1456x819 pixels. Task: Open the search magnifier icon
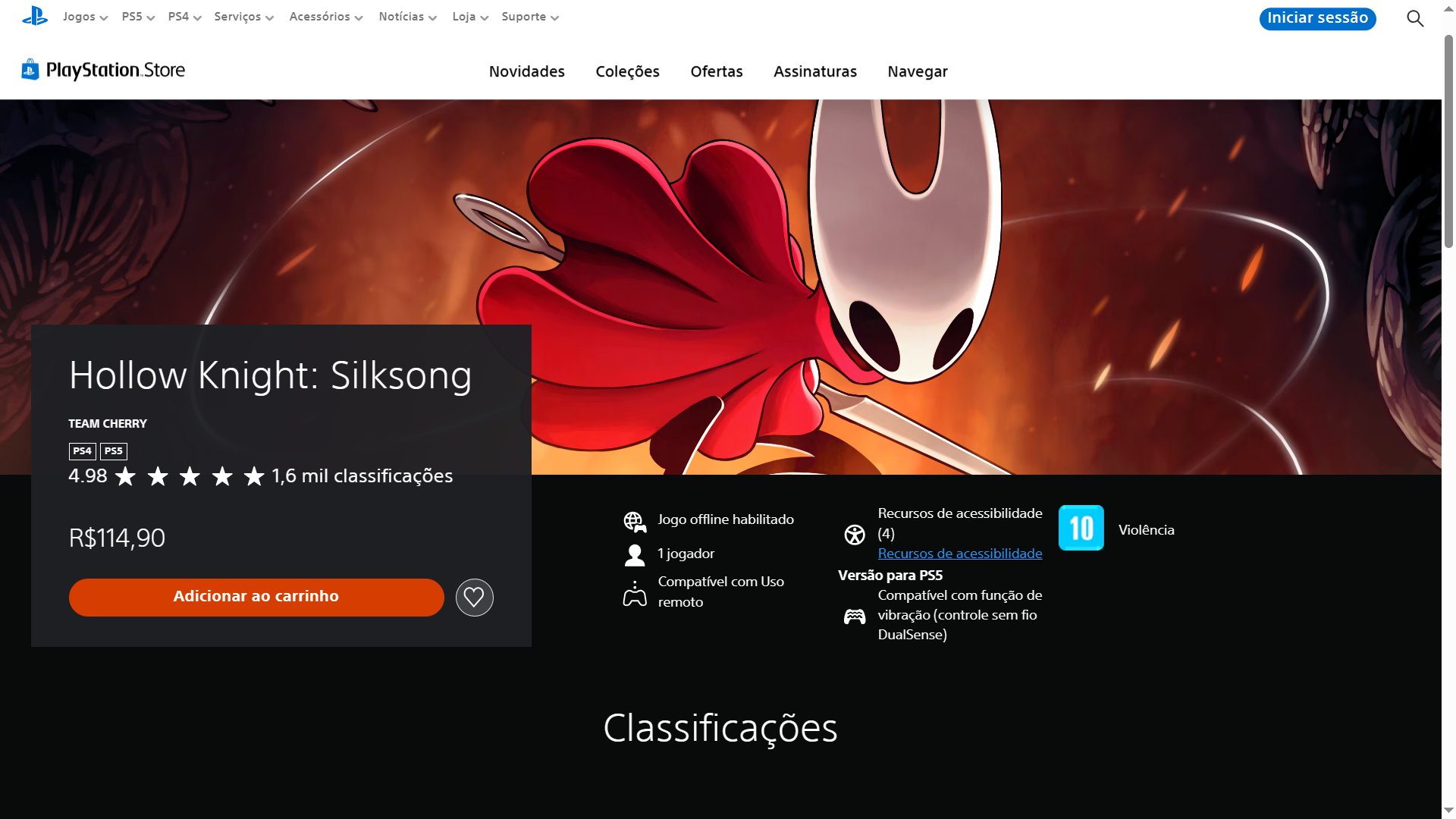pyautogui.click(x=1415, y=18)
